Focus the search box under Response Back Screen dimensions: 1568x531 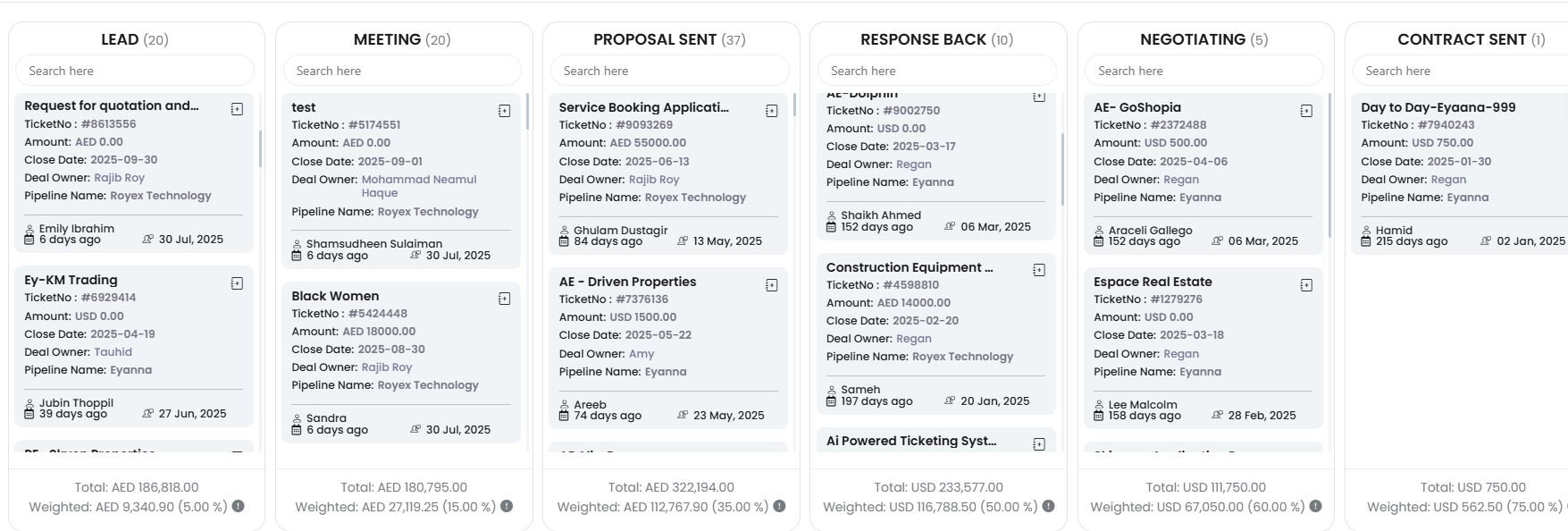coord(937,71)
